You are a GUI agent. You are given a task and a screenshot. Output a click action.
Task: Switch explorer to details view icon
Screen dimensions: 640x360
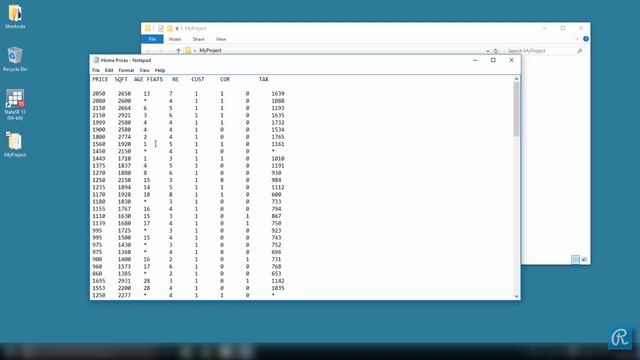tap(575, 260)
